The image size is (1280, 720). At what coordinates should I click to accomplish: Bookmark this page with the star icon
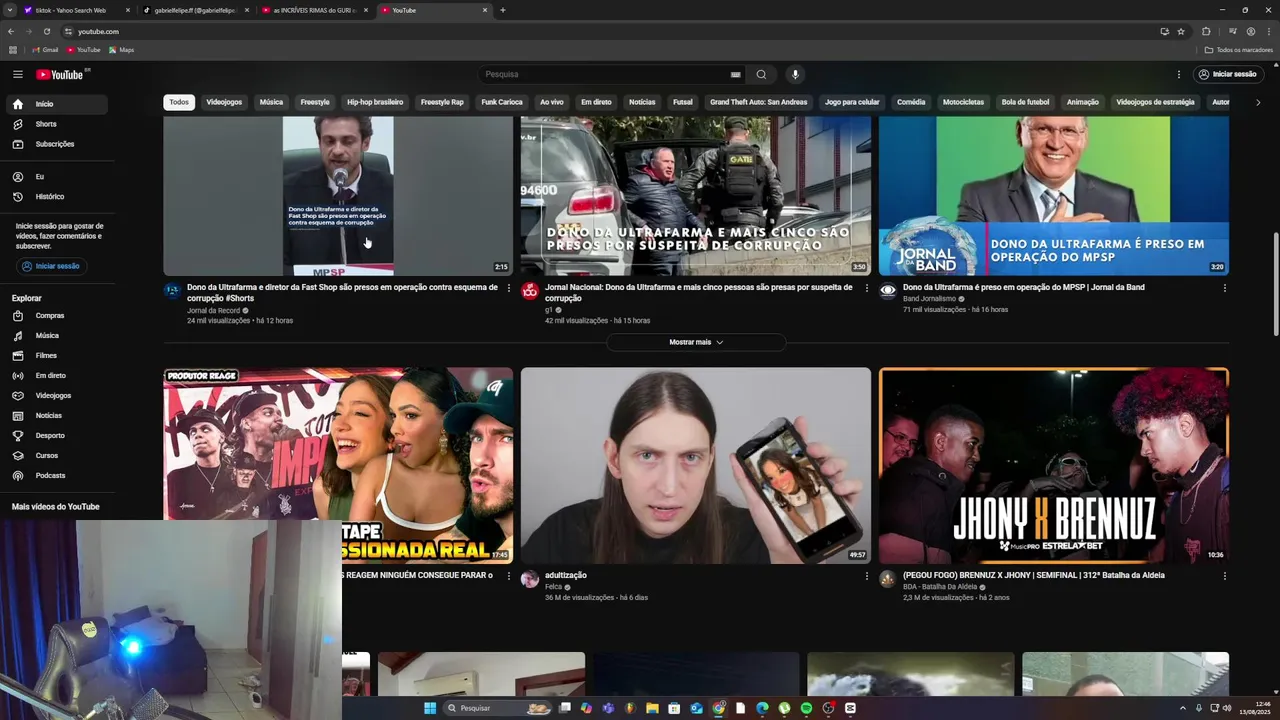[x=1181, y=31]
